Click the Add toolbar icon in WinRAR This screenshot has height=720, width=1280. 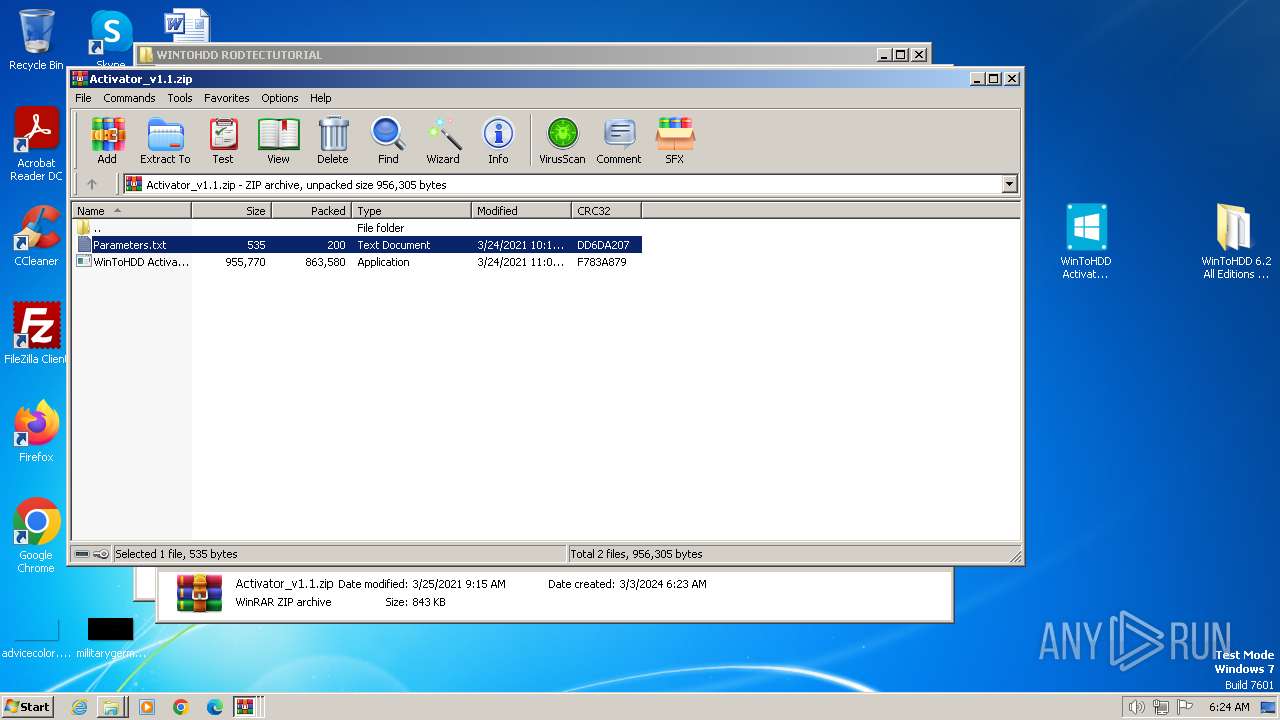tap(107, 140)
